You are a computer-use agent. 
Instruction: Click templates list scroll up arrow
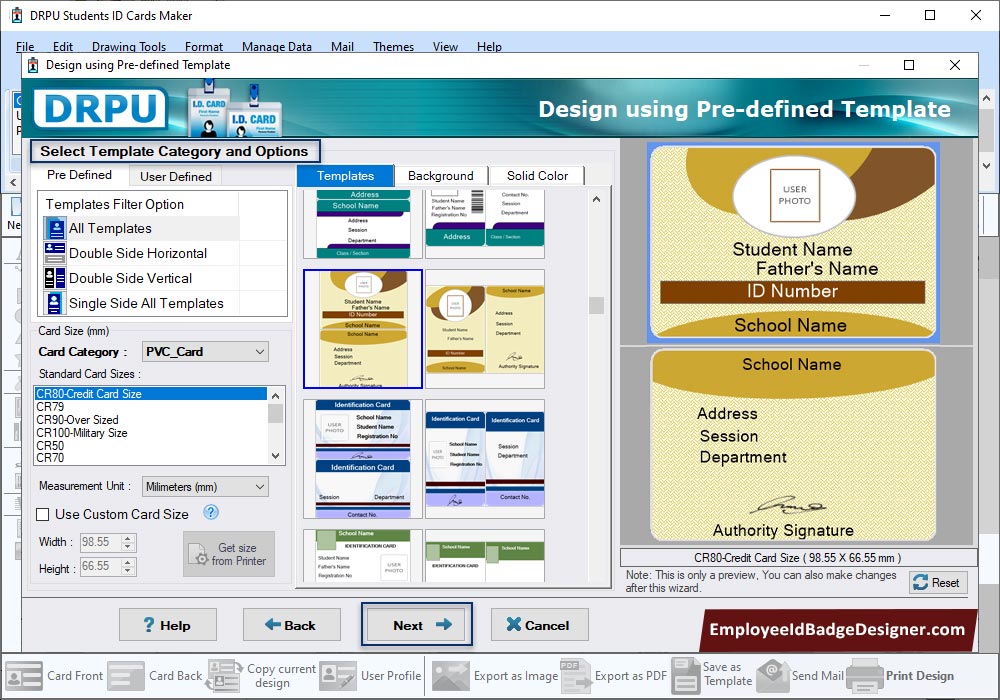coord(596,199)
